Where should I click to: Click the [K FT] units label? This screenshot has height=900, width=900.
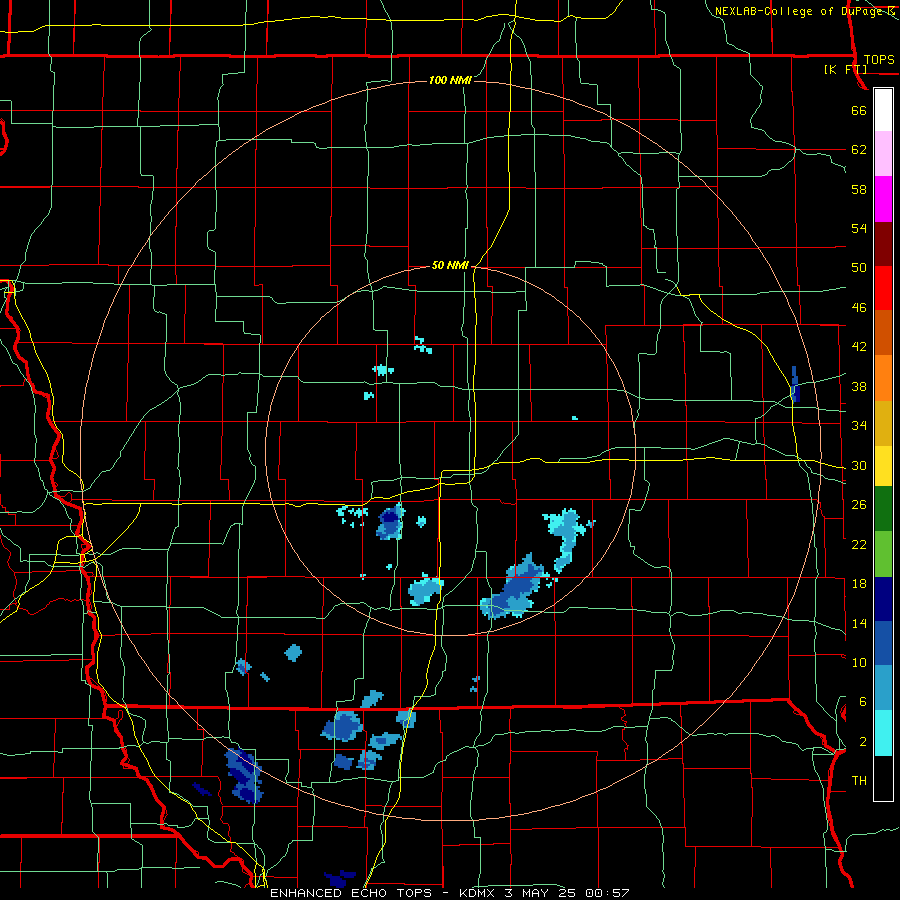point(845,69)
